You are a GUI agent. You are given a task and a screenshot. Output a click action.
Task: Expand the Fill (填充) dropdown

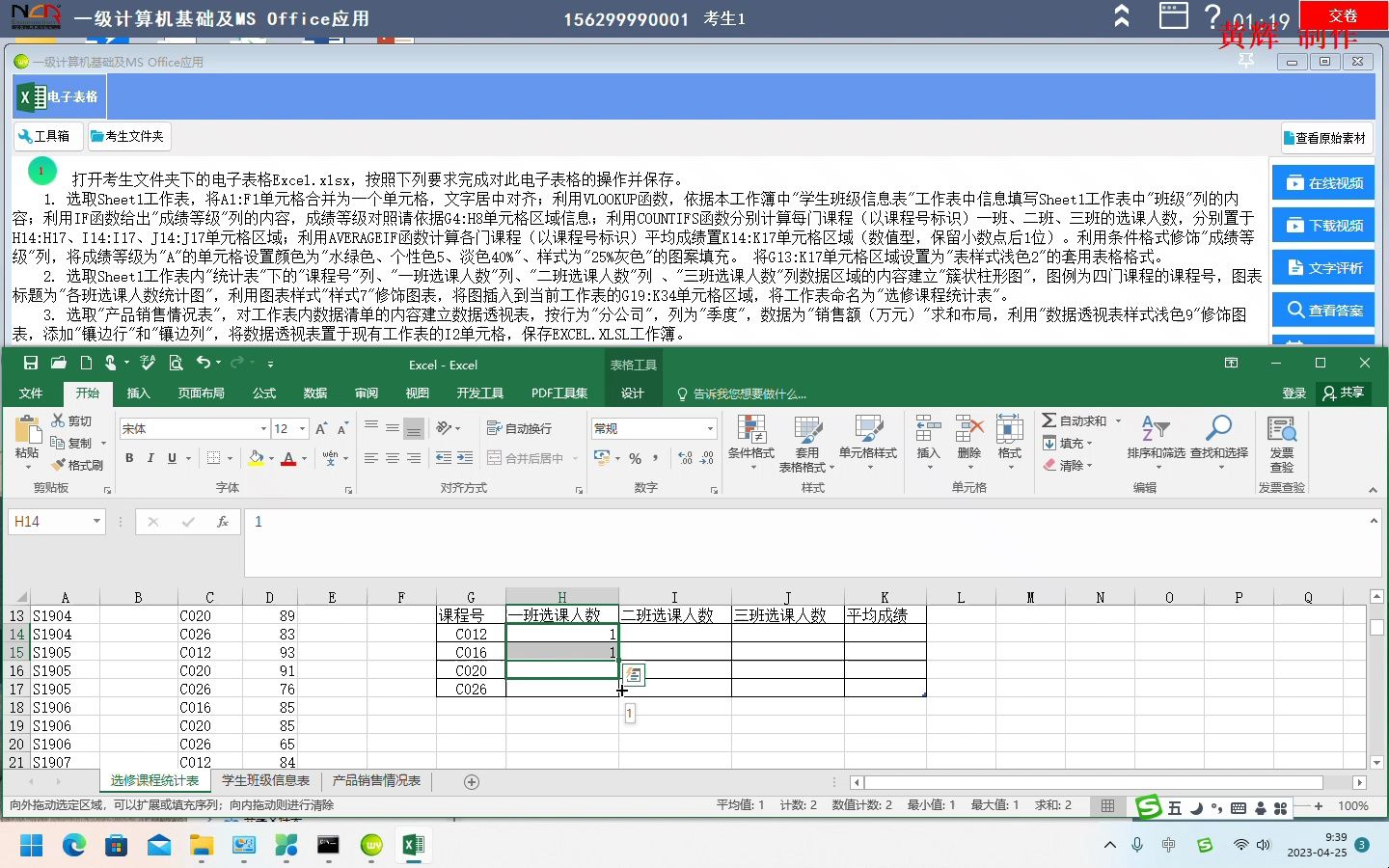tap(1068, 444)
